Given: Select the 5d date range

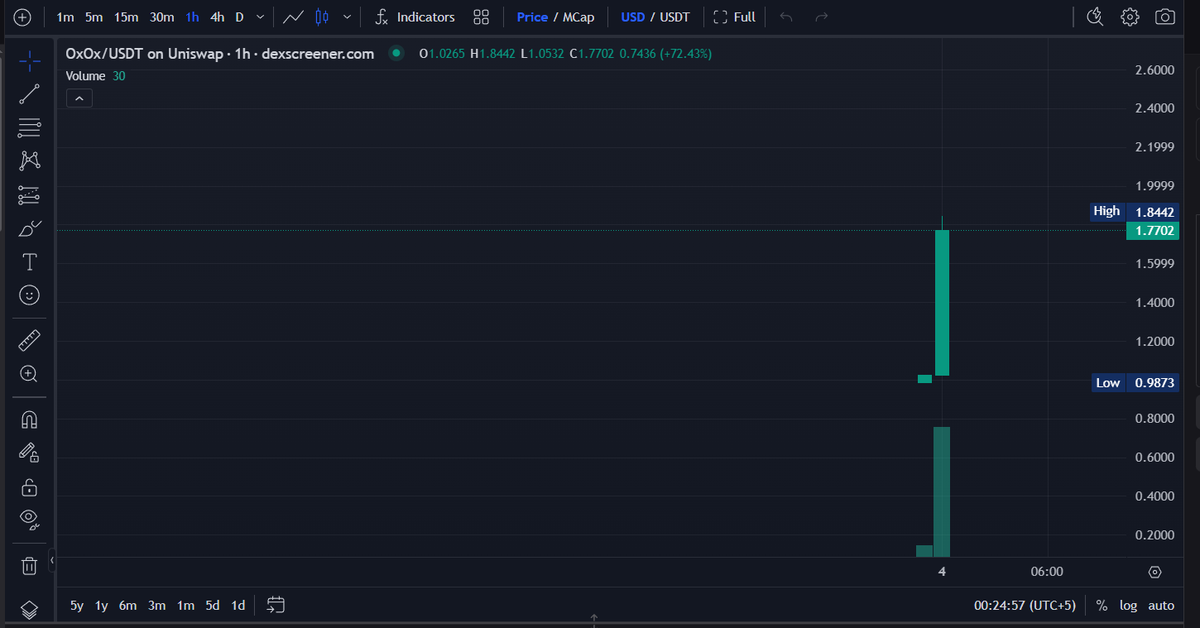Looking at the screenshot, I should click(x=212, y=605).
